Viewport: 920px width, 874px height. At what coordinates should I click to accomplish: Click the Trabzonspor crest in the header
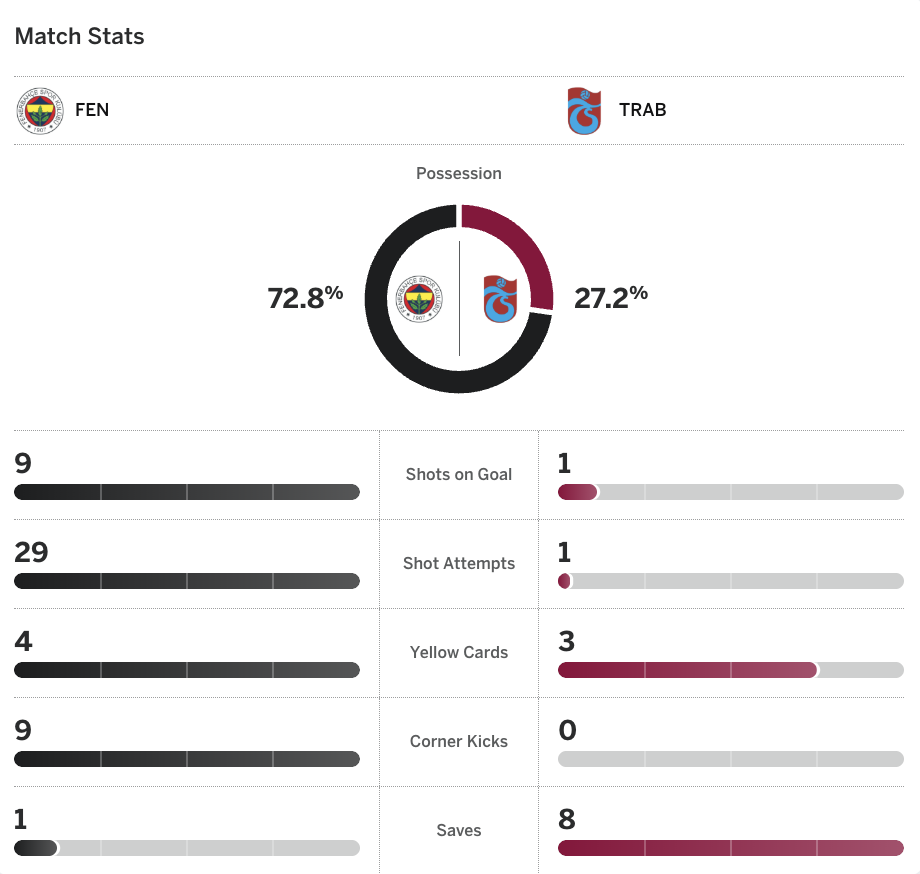(x=584, y=110)
